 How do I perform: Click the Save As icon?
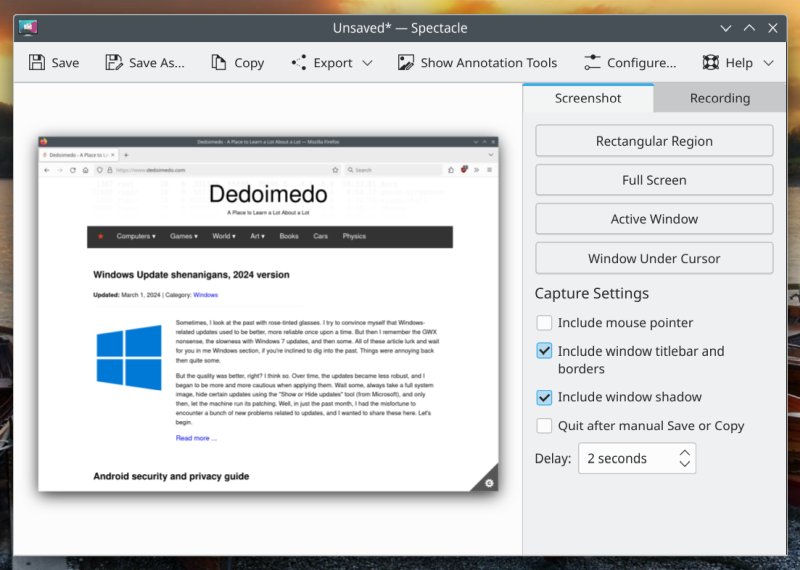pyautogui.click(x=114, y=62)
